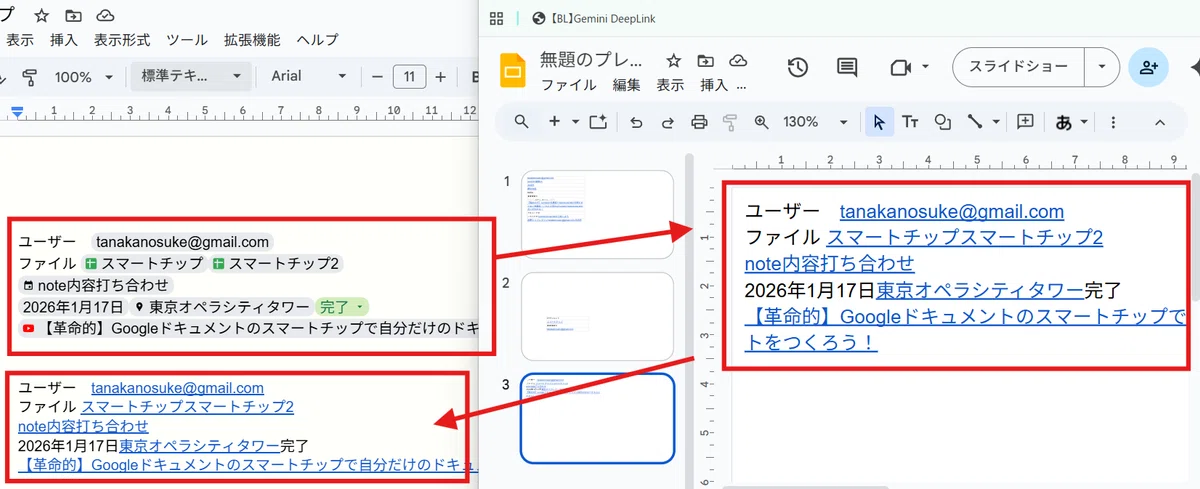1200x489 pixels.
Task: Click the note内容打ち合わせ calendar chip in Docs
Action: [95, 285]
